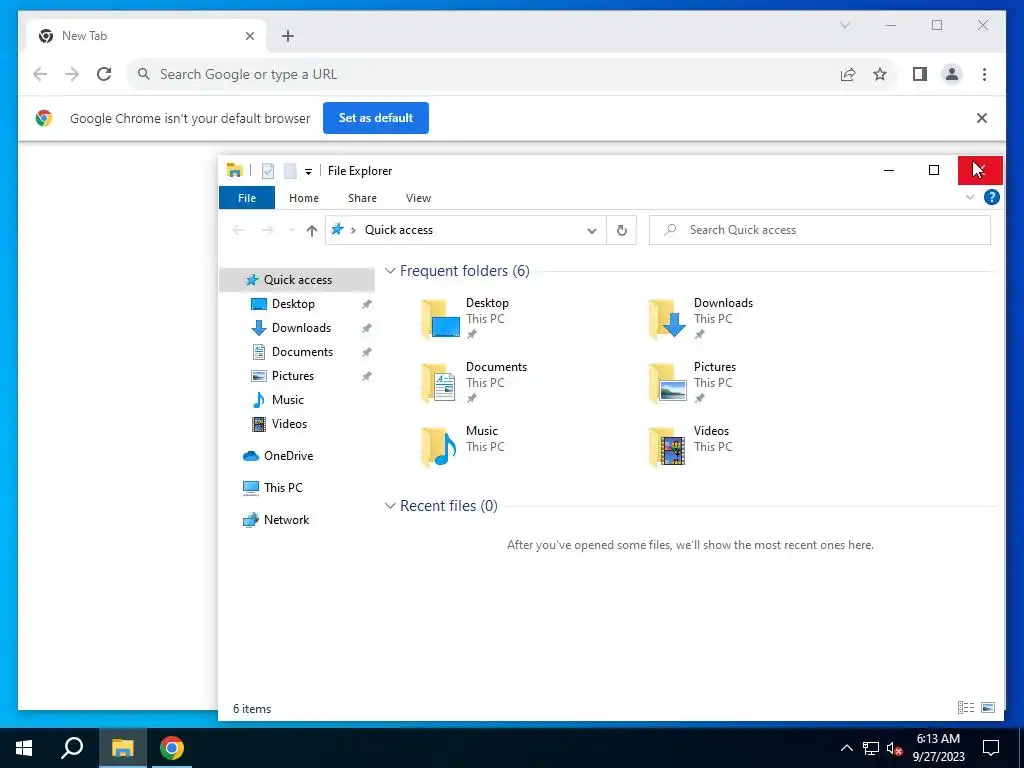
Task: Switch to Details view layout icon
Action: (966, 707)
